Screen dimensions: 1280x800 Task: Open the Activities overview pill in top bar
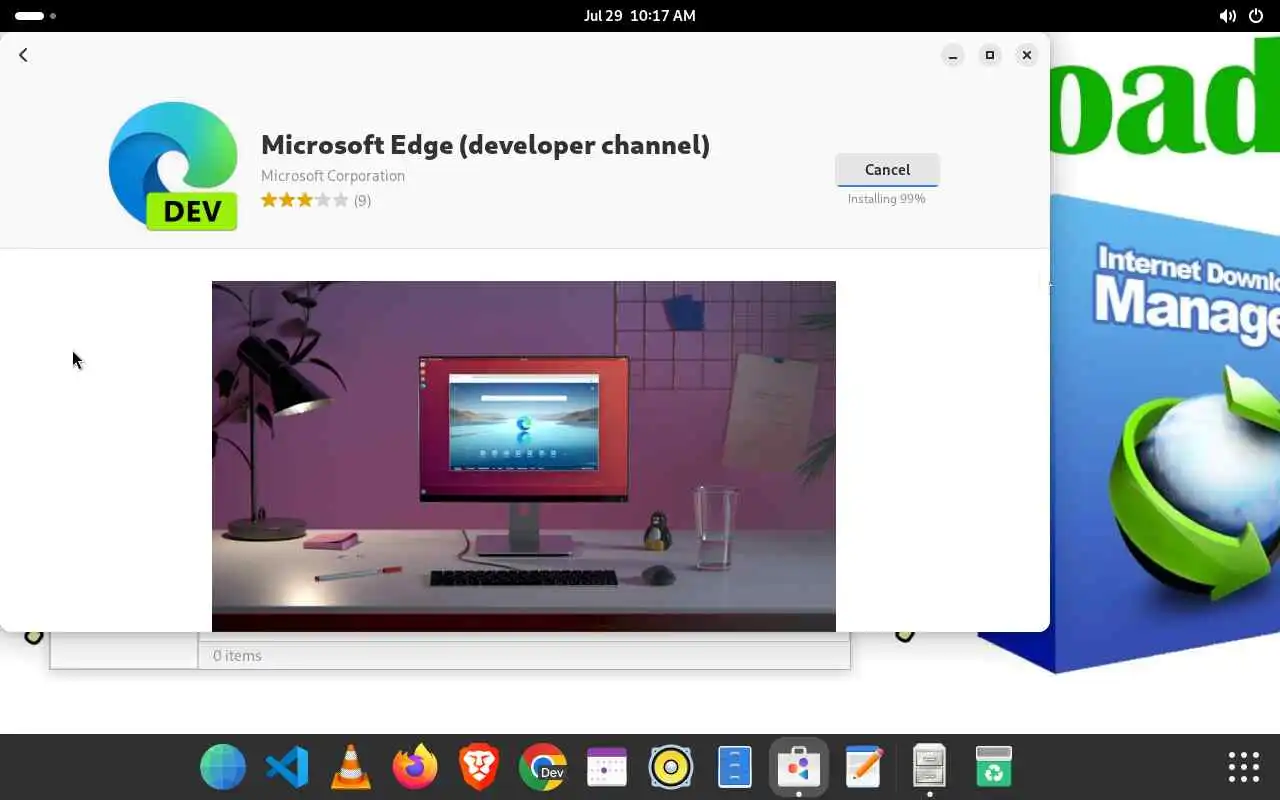pyautogui.click(x=35, y=16)
